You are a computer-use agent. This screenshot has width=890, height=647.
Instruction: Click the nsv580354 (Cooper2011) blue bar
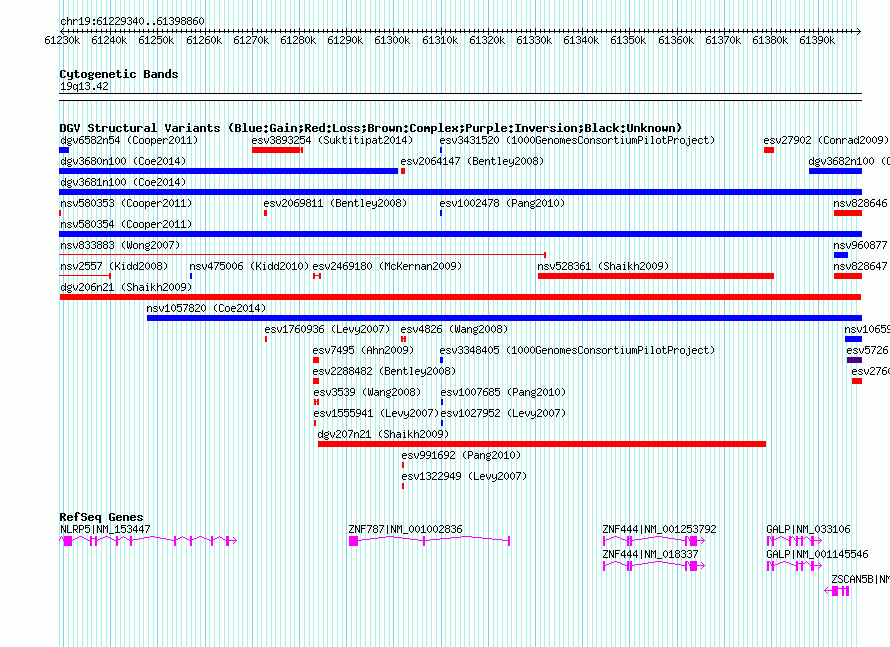coord(460,234)
